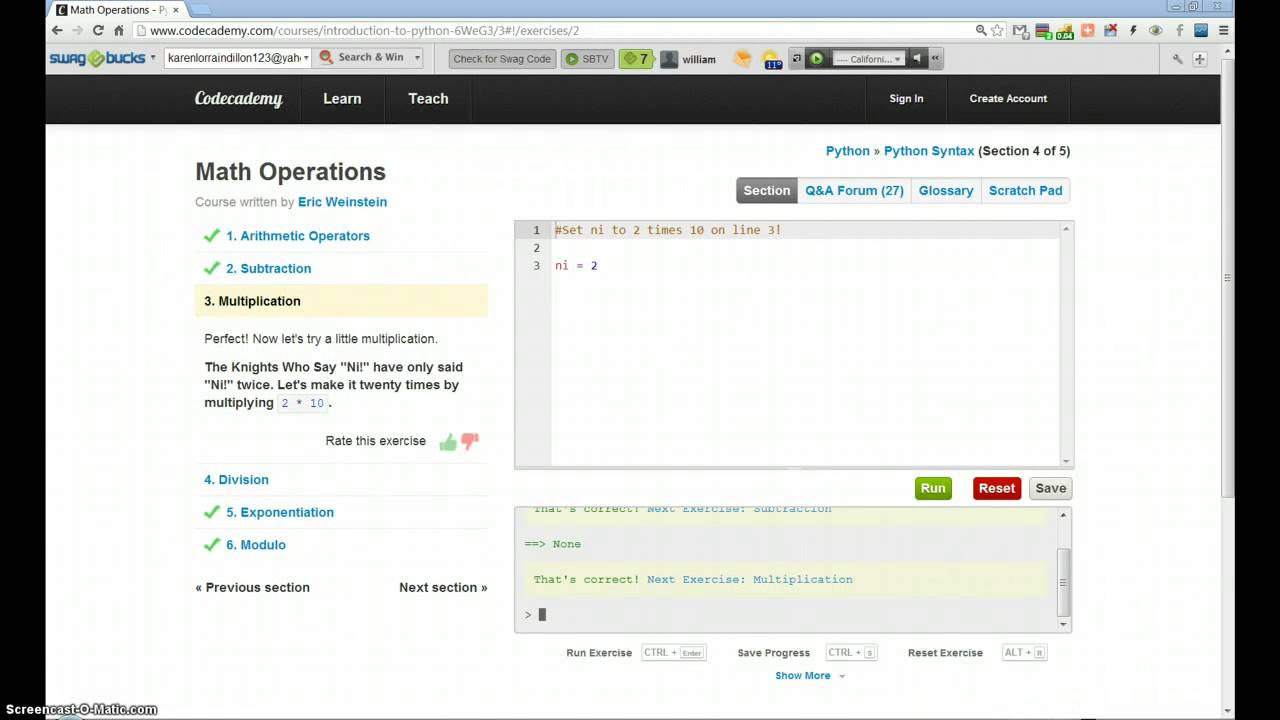Screen dimensions: 1280x720
Task: Open the Python breadcrumb link
Action: tap(847, 151)
